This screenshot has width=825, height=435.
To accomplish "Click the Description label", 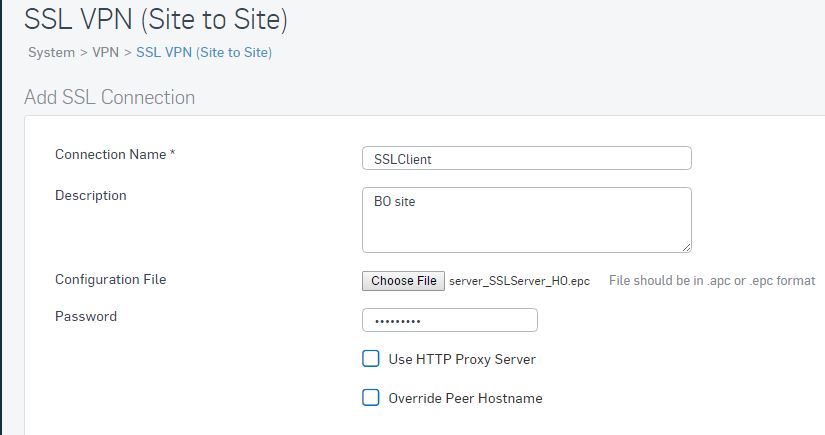I will point(90,195).
